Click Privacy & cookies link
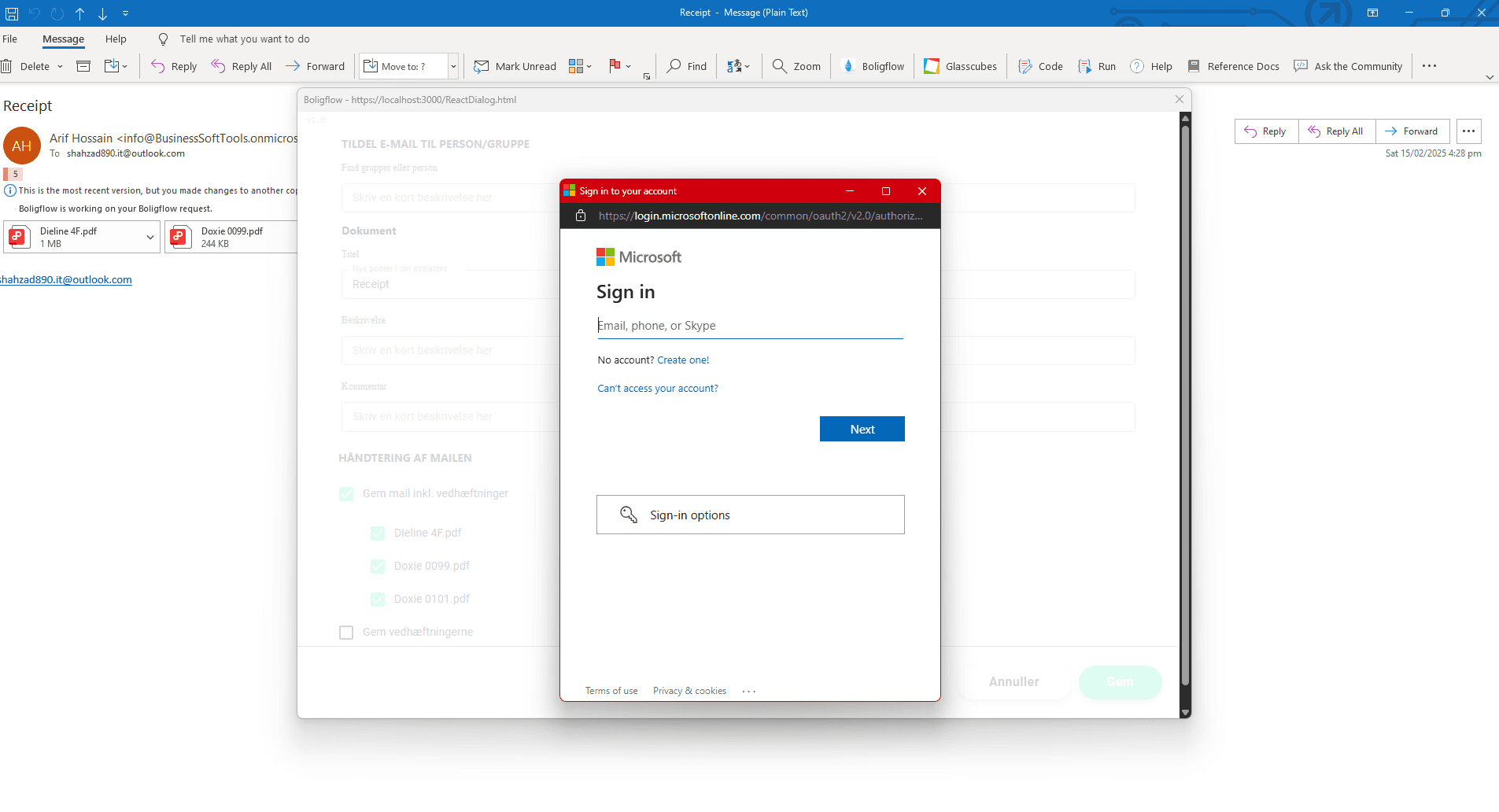The width and height of the screenshot is (1499, 812). click(x=689, y=691)
